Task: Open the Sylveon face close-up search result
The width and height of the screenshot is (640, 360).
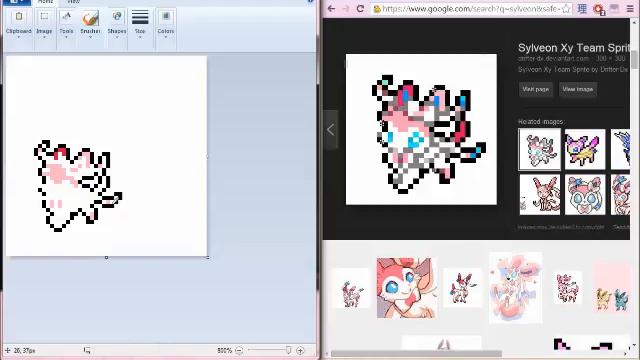Action: click(x=407, y=288)
